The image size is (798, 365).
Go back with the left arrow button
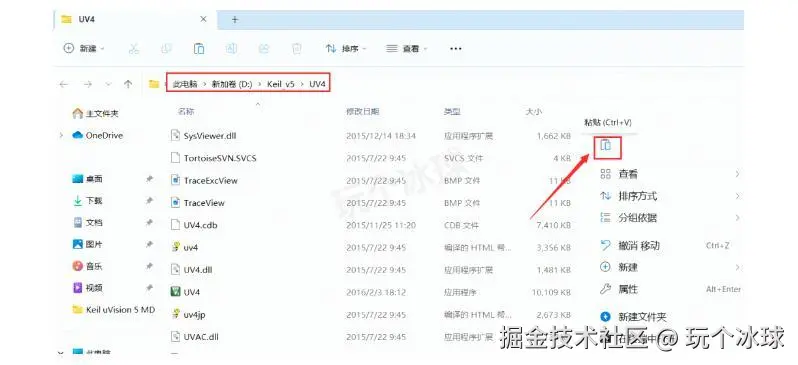[64, 84]
